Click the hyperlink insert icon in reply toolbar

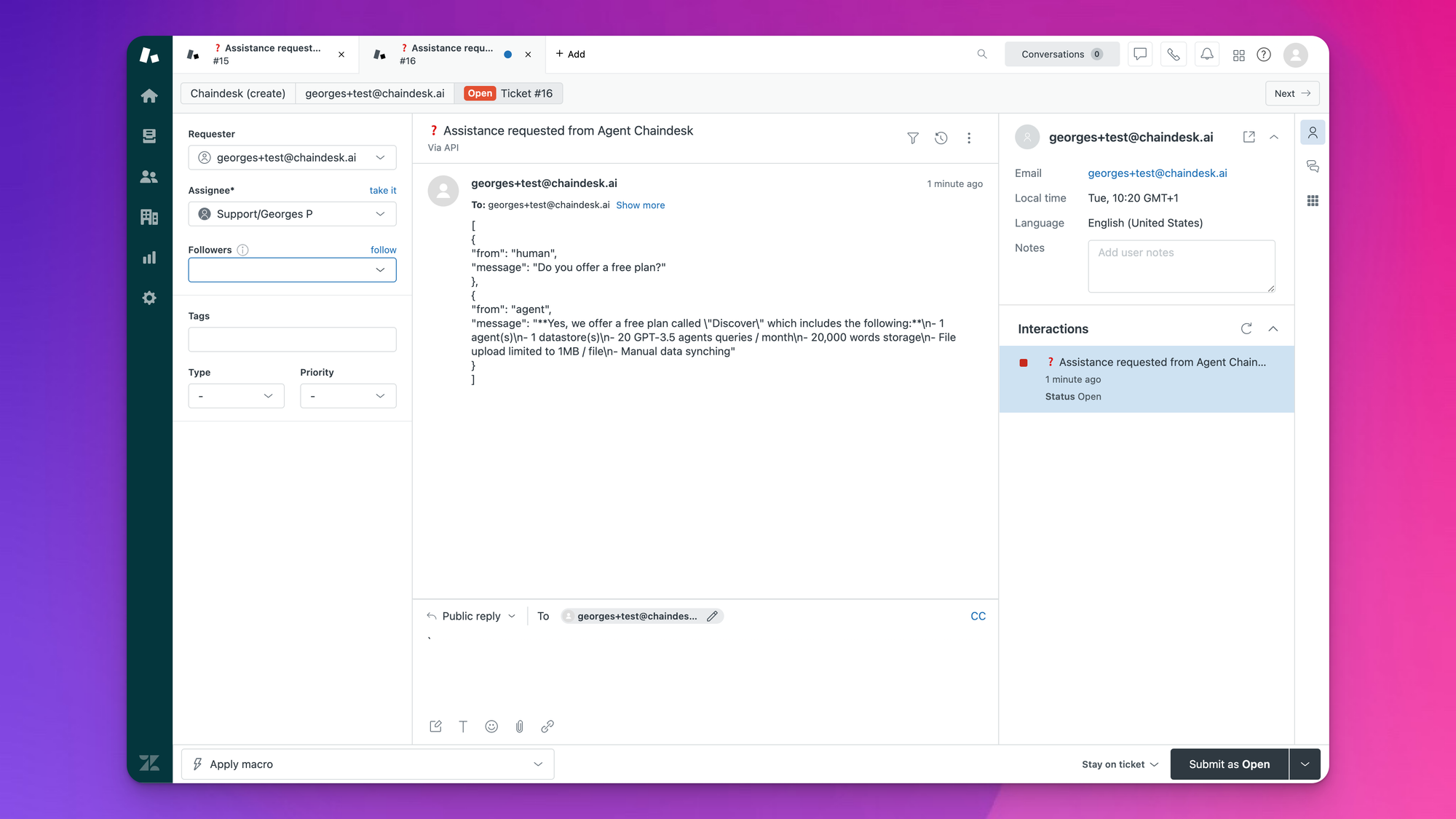[x=548, y=726]
